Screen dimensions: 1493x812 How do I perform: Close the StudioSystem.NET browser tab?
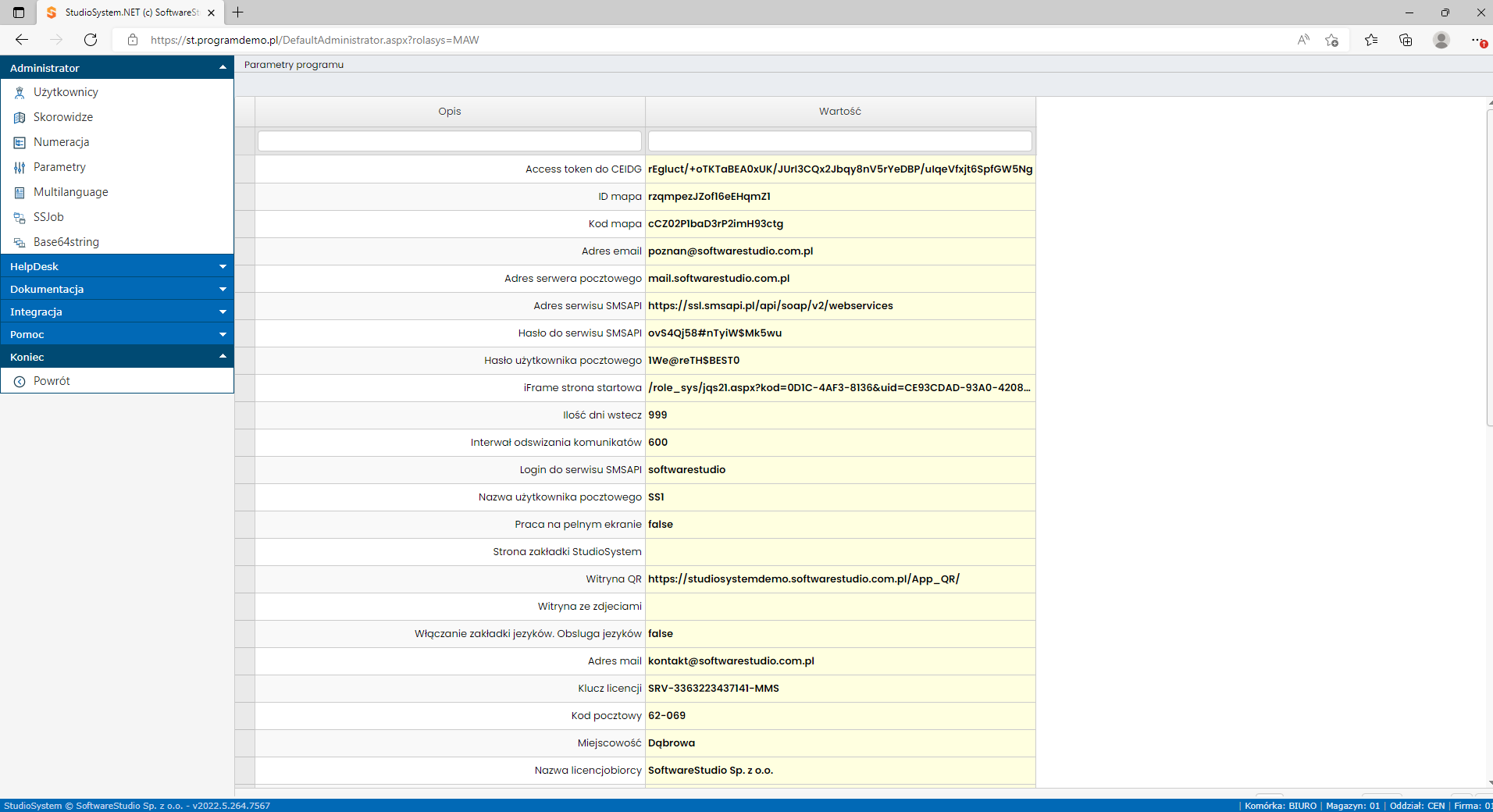[211, 12]
